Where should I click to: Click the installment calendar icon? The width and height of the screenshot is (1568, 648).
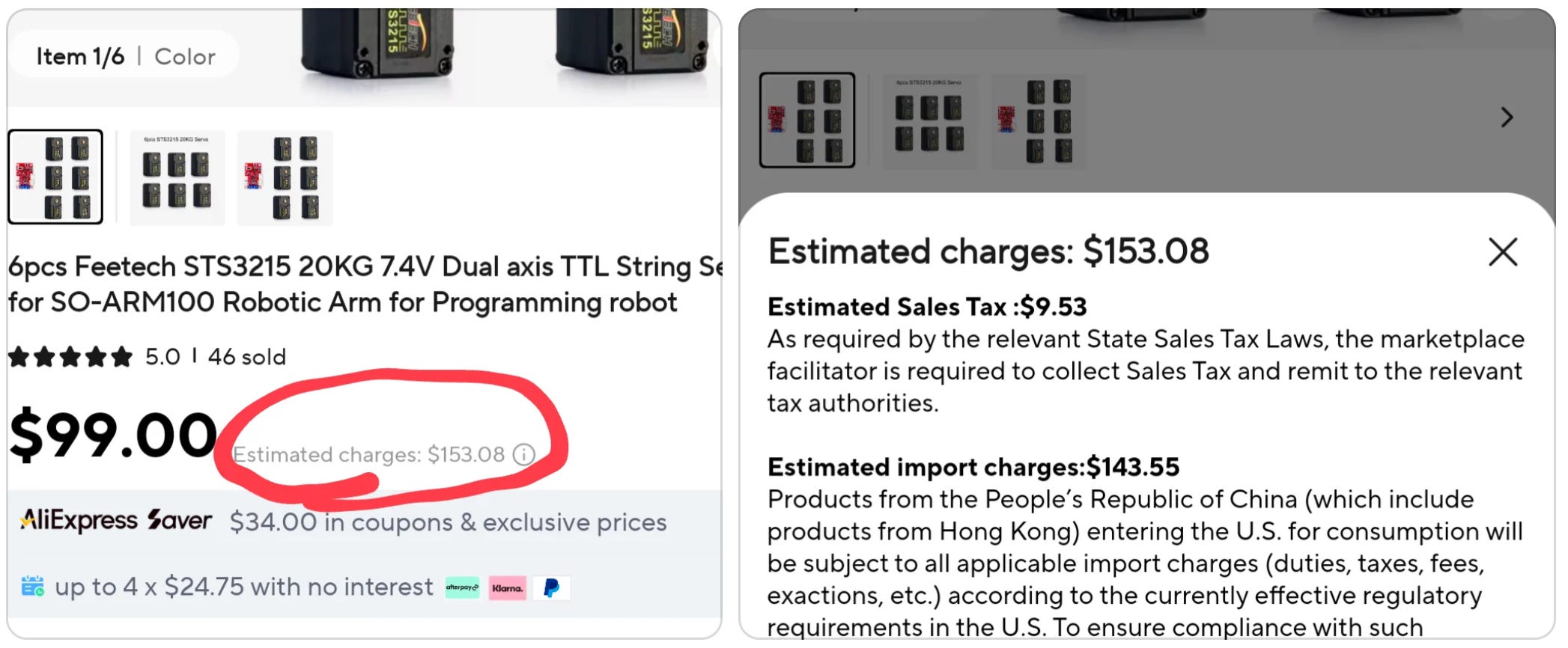32,587
